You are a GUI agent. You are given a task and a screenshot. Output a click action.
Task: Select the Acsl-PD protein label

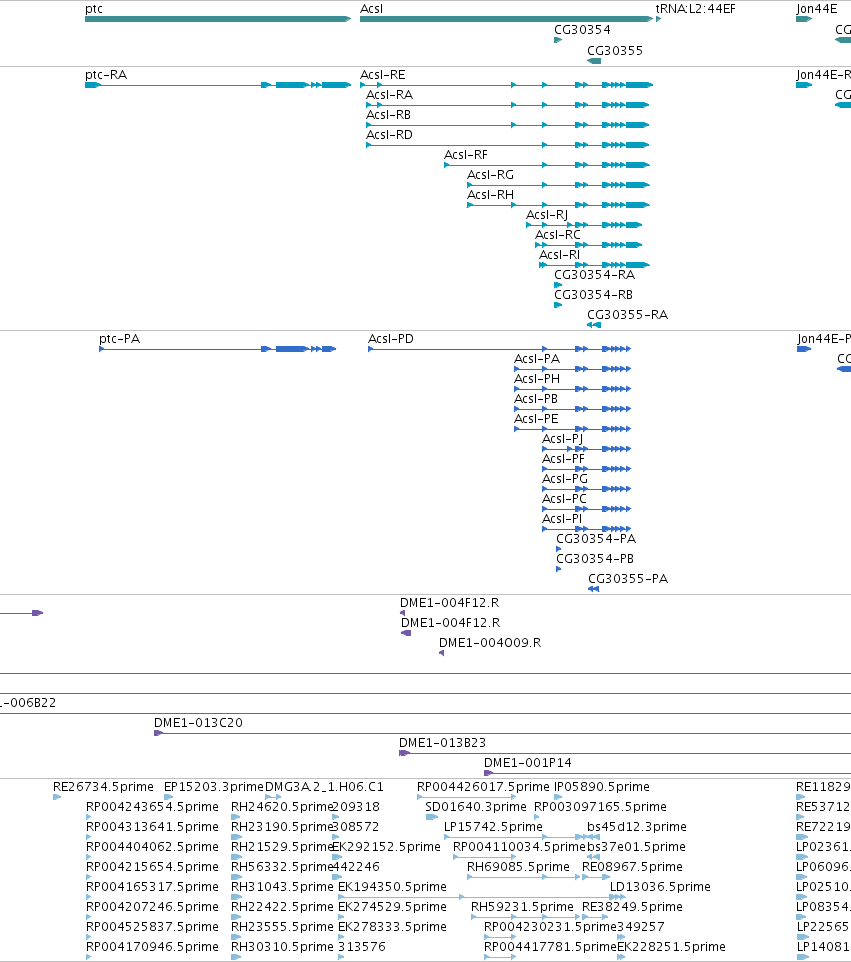(x=390, y=339)
